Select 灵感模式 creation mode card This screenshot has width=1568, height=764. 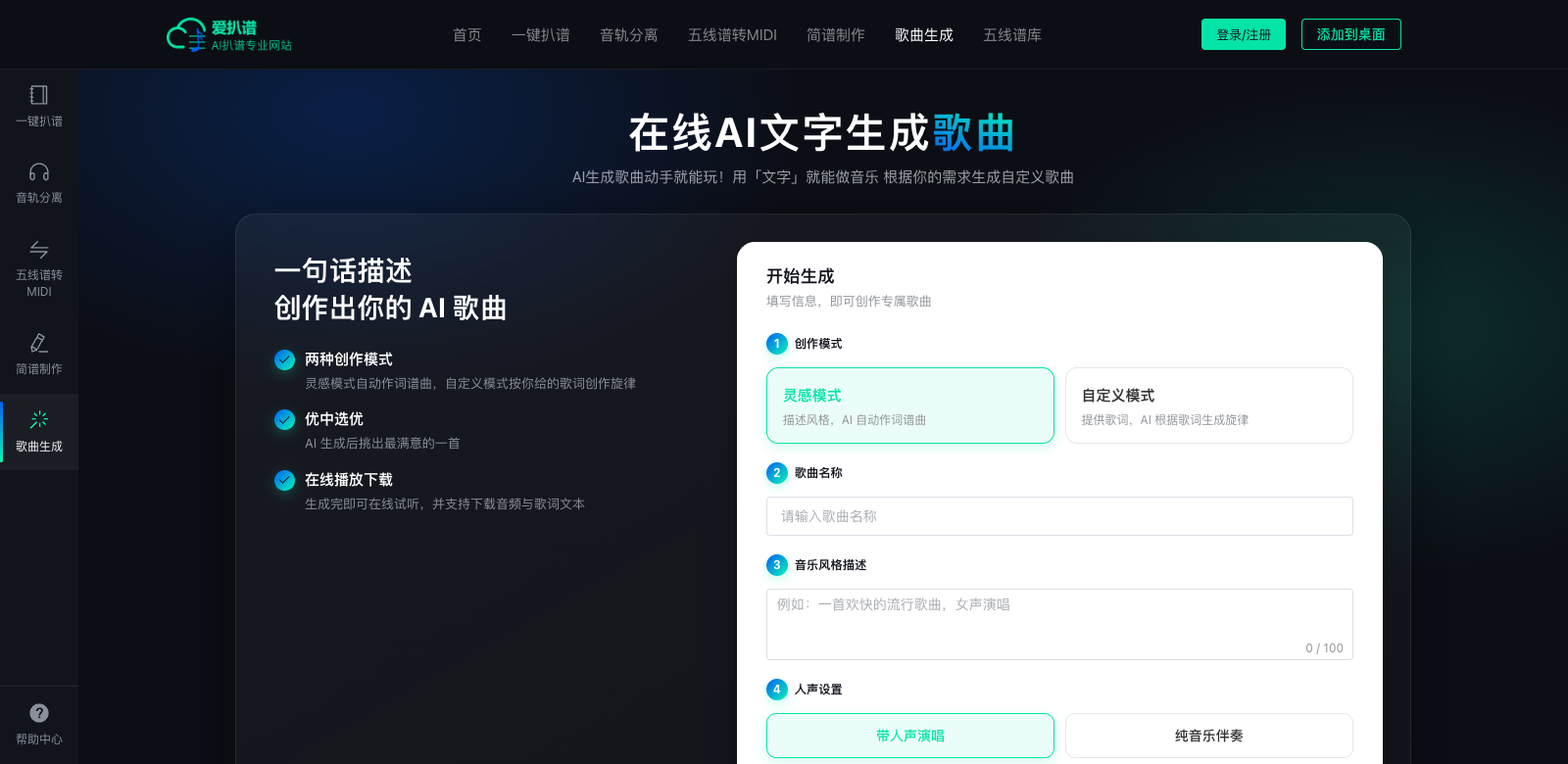tap(910, 406)
